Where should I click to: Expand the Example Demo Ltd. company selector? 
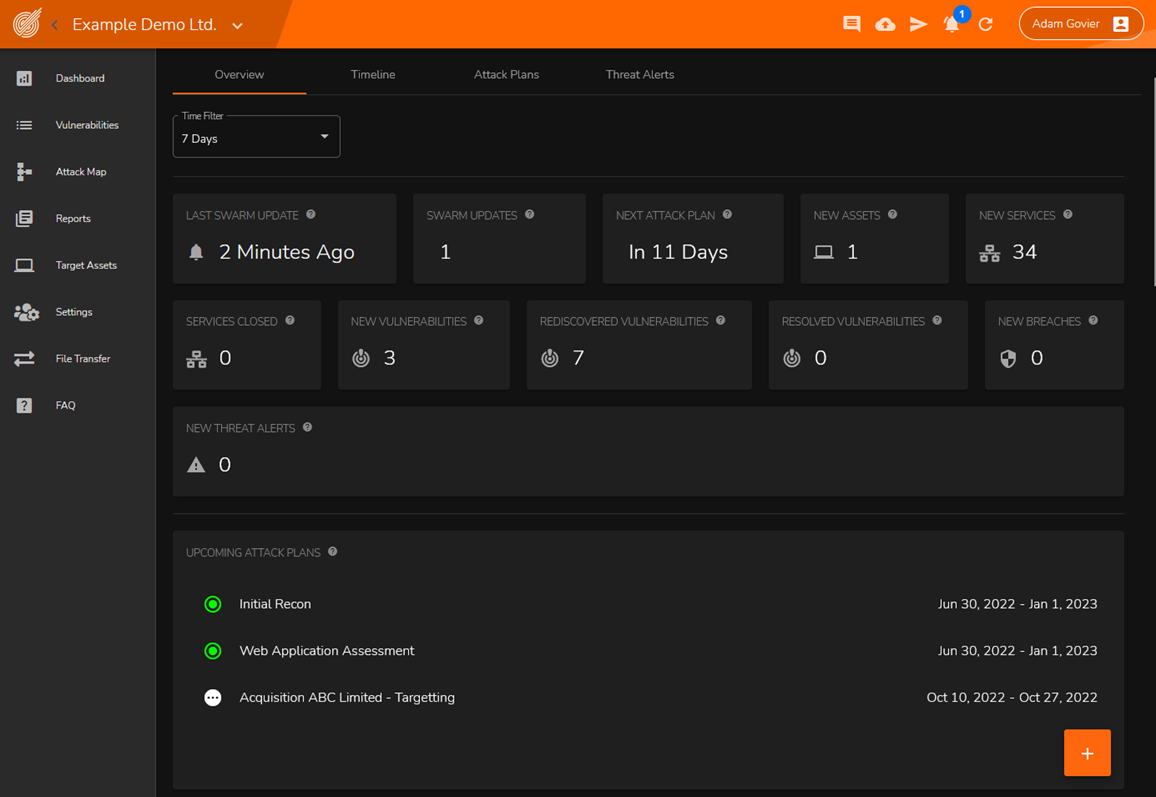237,25
